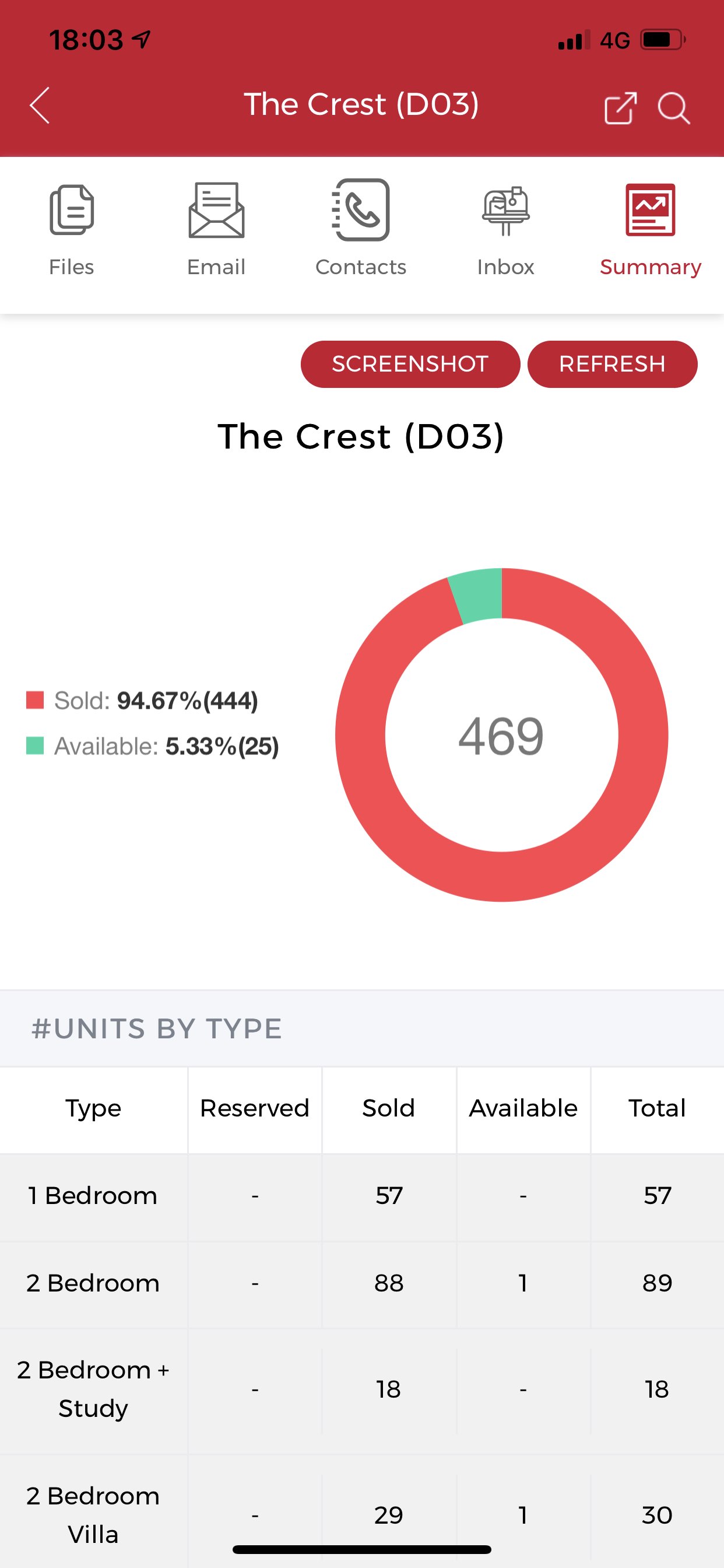
Task: Tap the 469 total in donut center
Action: click(x=501, y=737)
